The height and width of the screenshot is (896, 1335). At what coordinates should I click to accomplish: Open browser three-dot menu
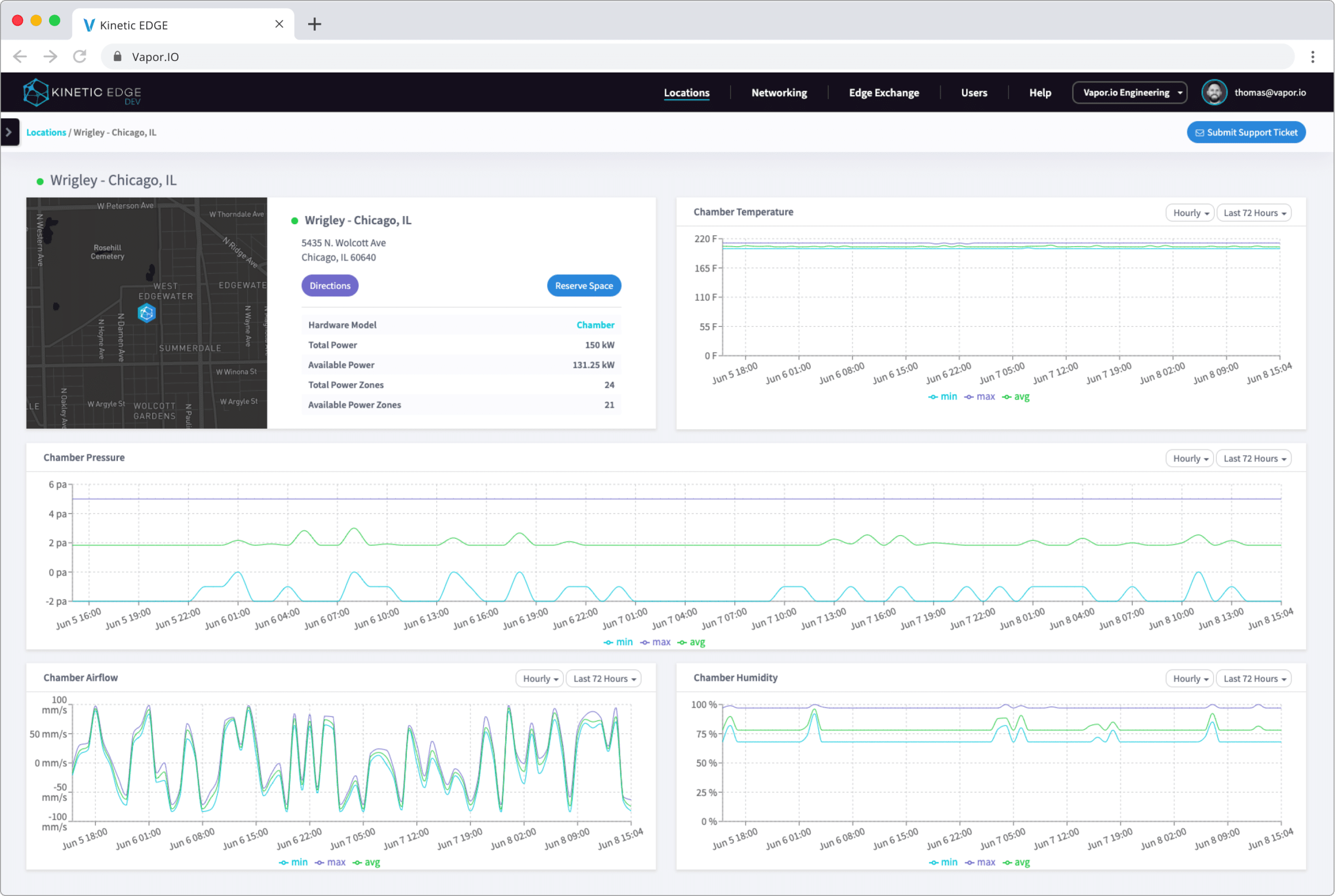[1312, 56]
